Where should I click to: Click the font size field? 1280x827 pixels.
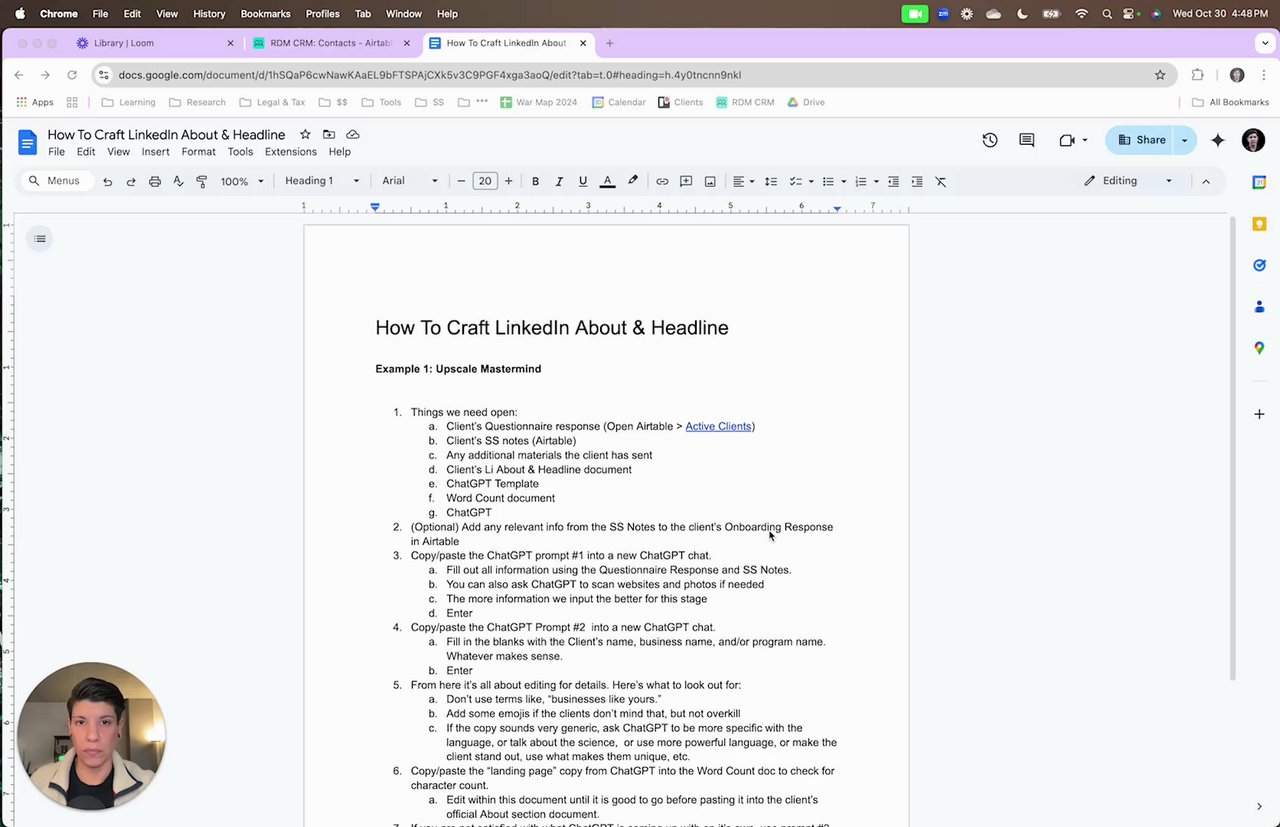click(x=485, y=181)
